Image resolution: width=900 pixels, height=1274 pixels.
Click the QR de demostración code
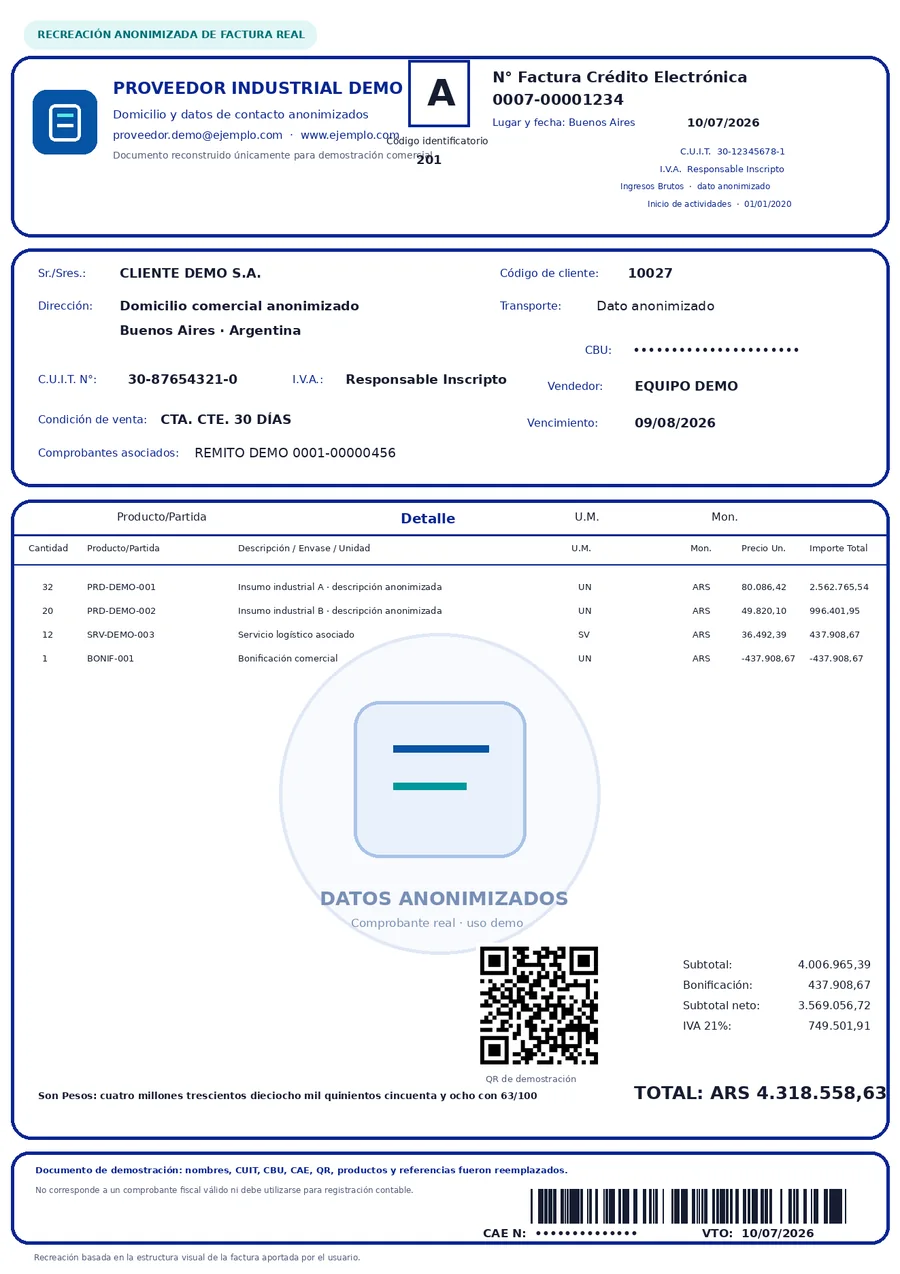(539, 1005)
